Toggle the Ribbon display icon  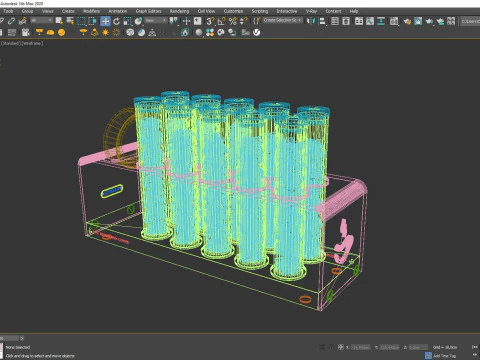click(x=359, y=21)
